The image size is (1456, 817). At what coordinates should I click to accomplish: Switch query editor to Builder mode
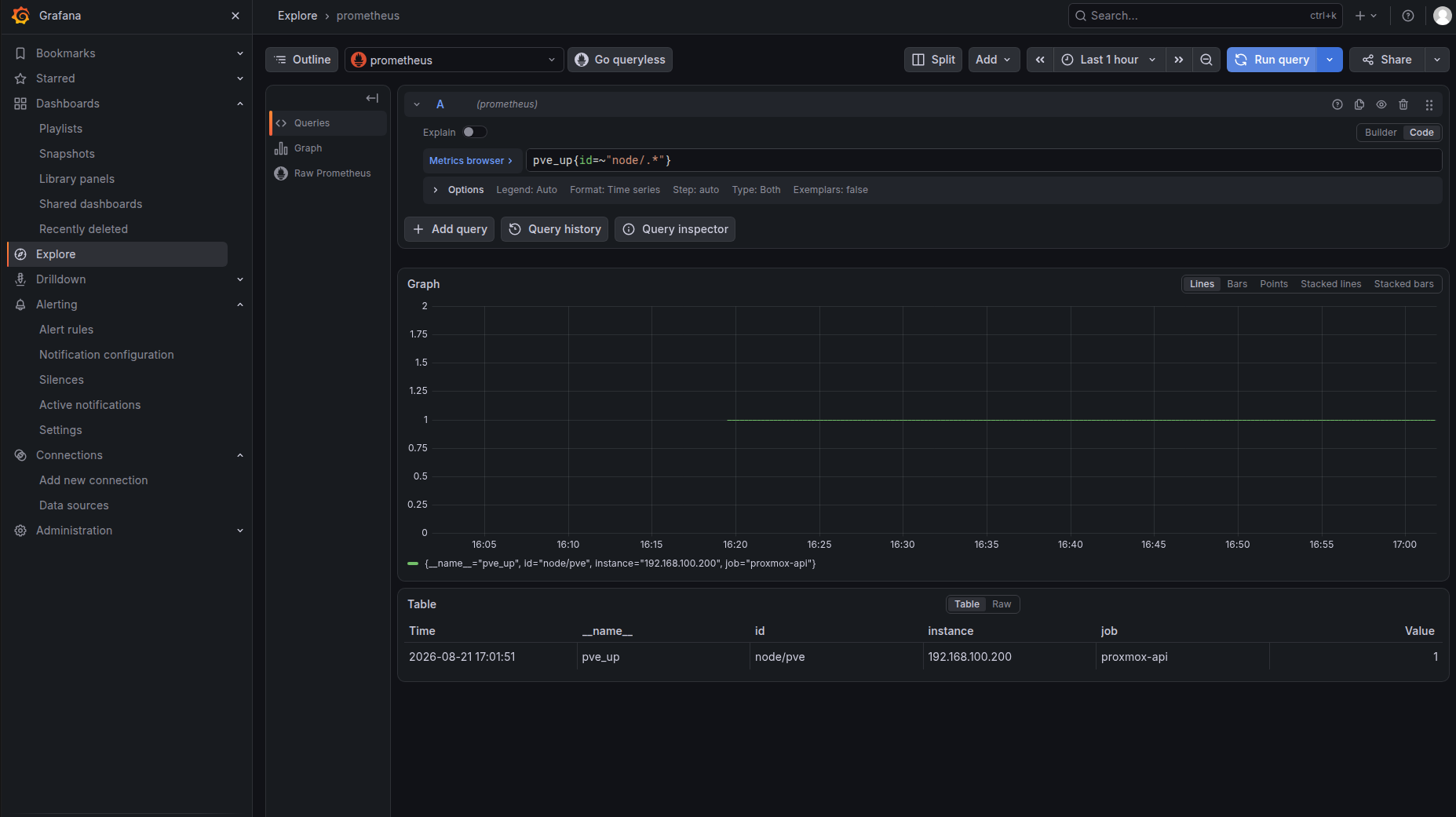(x=1380, y=133)
